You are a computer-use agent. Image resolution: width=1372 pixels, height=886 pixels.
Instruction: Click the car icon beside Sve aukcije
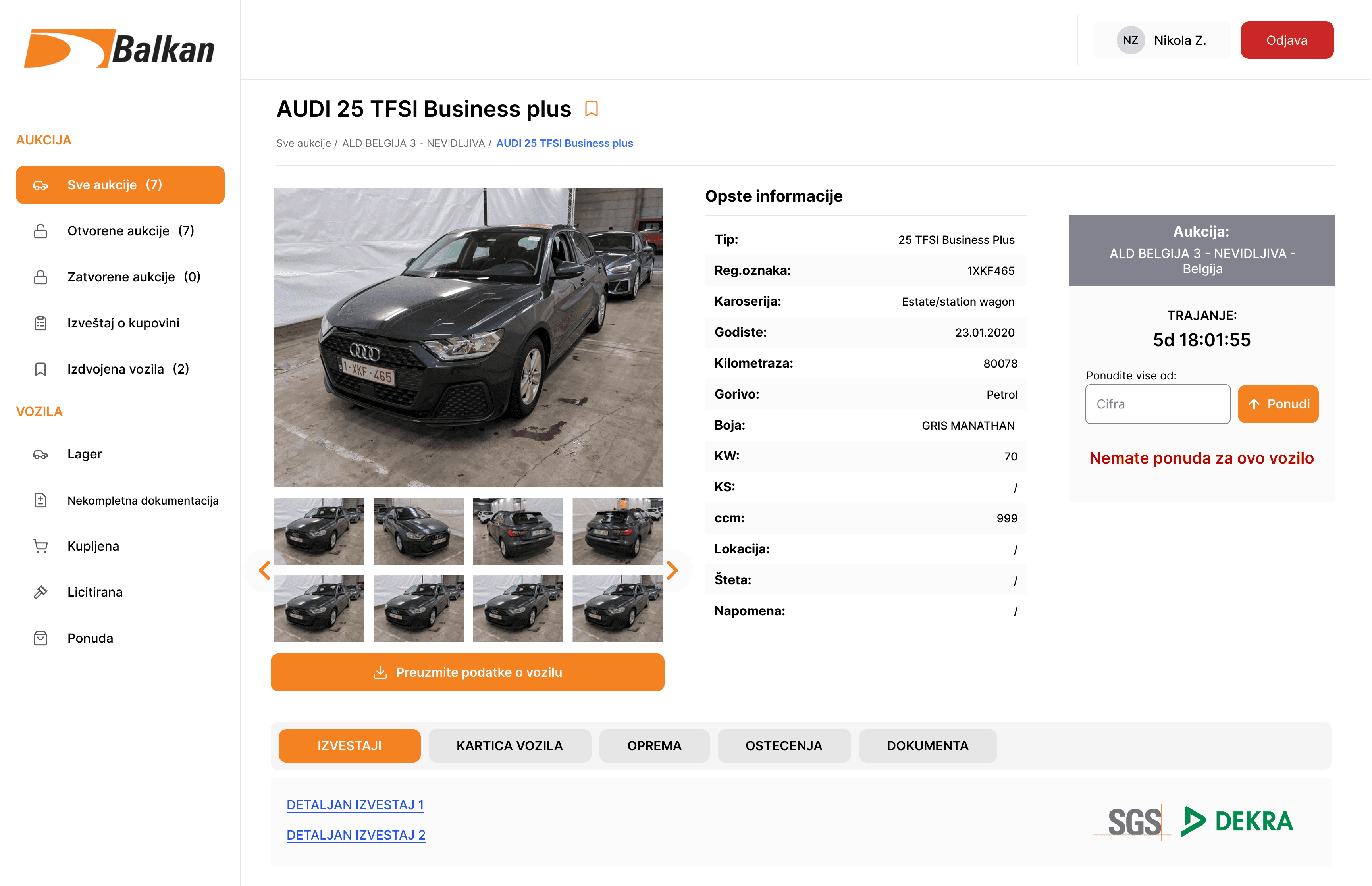tap(40, 185)
